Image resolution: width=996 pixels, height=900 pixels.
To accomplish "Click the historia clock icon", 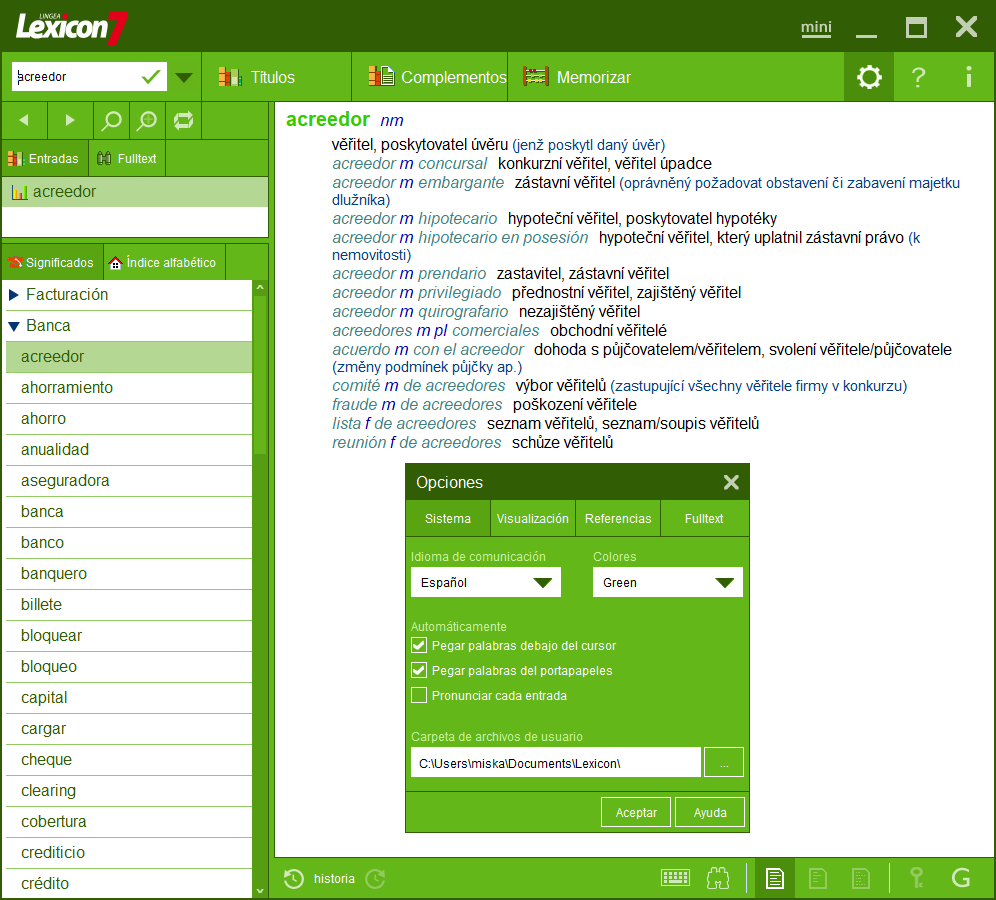I will click(x=293, y=878).
